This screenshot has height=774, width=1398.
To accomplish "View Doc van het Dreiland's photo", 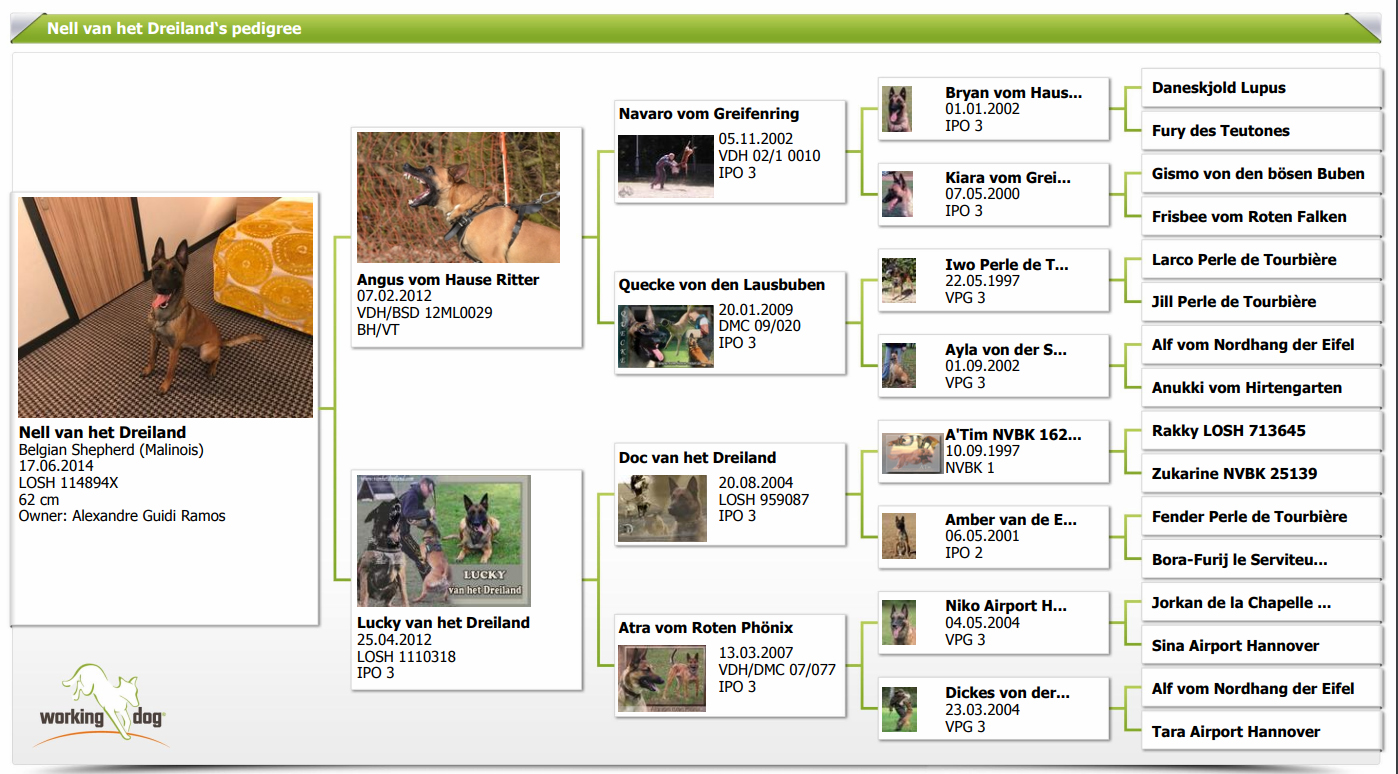I will click(x=662, y=509).
